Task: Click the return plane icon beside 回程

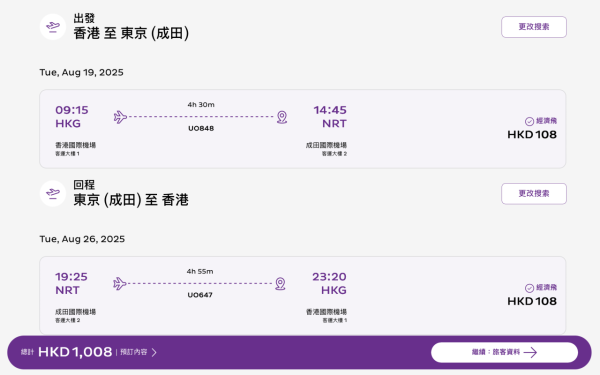Action: point(53,194)
